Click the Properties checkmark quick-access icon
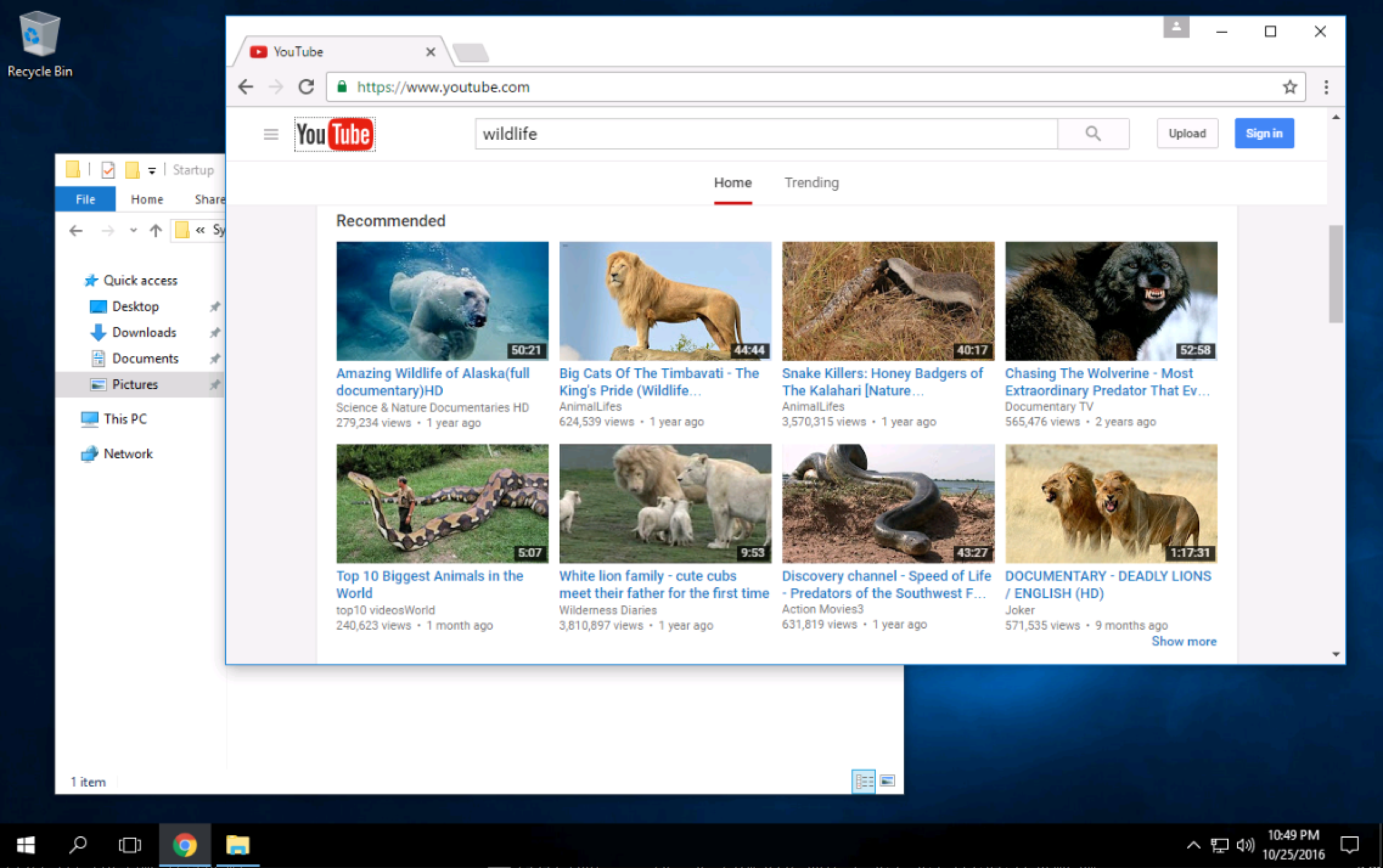Screen dimensions: 1383x868 pos(108,170)
